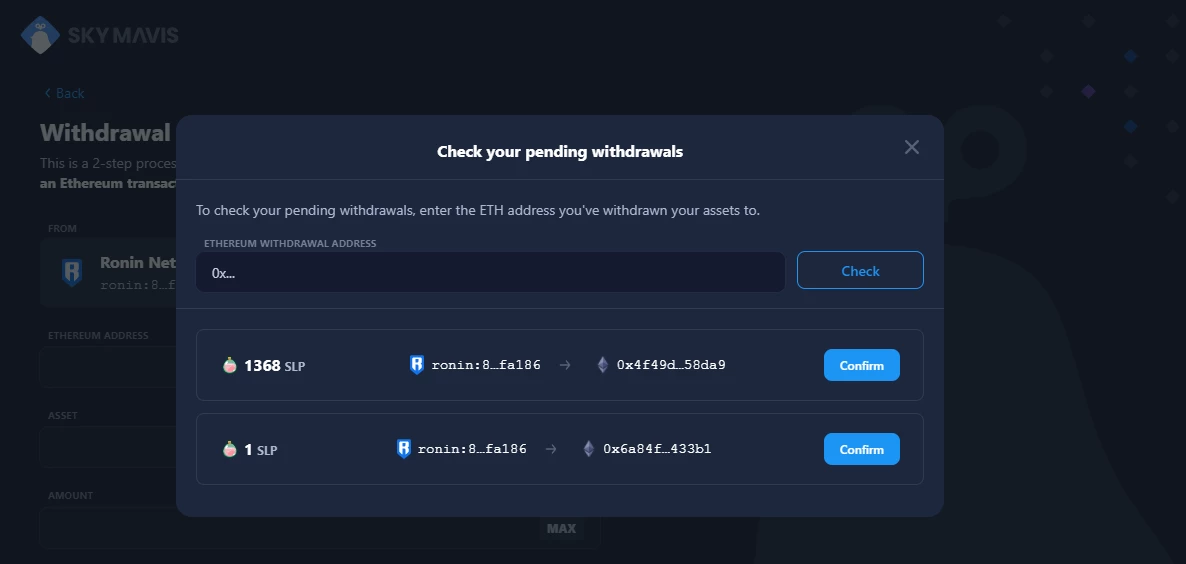Click the MAX amount button
The width and height of the screenshot is (1186, 564).
coord(561,528)
